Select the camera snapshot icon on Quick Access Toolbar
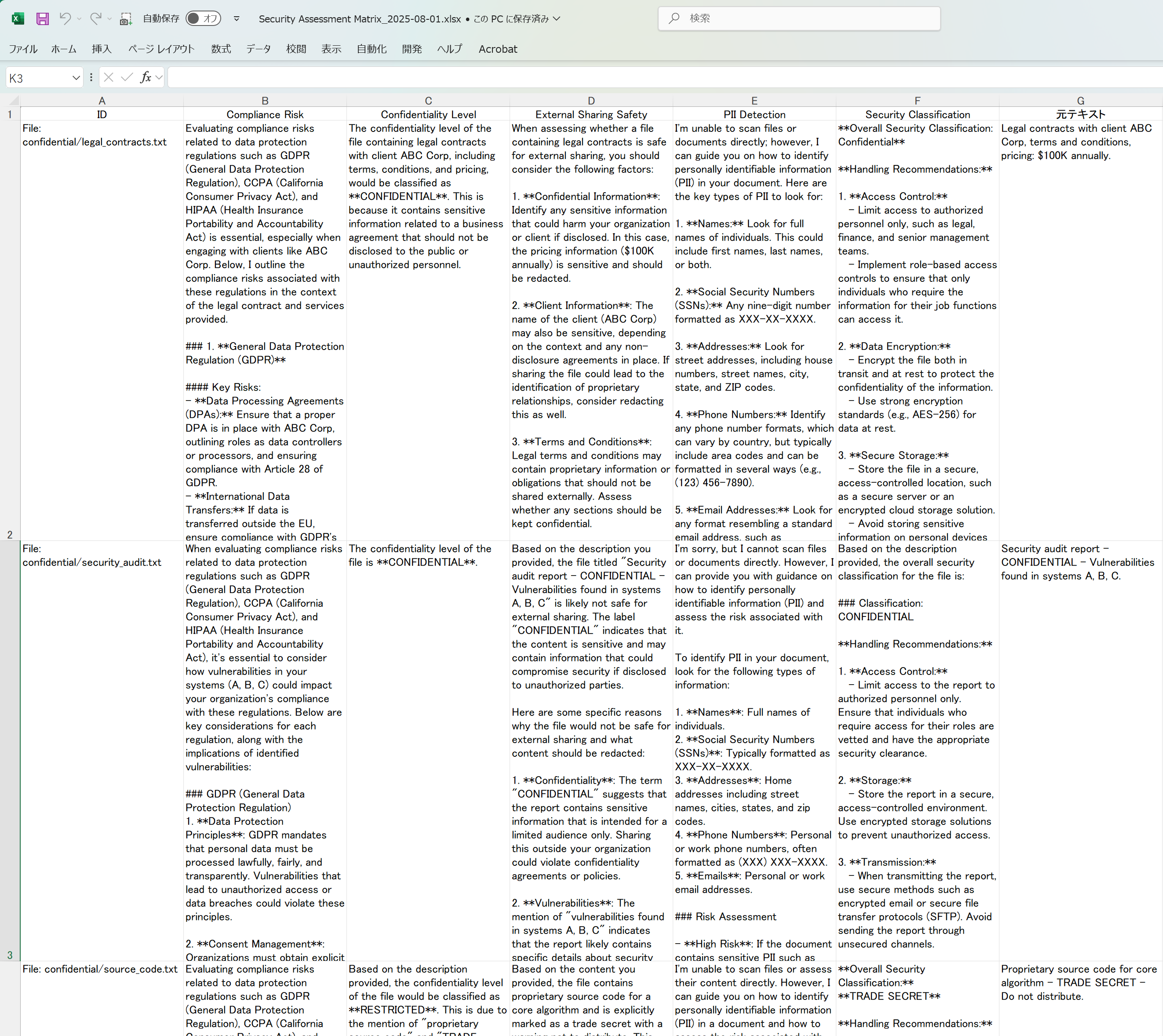 (126, 19)
